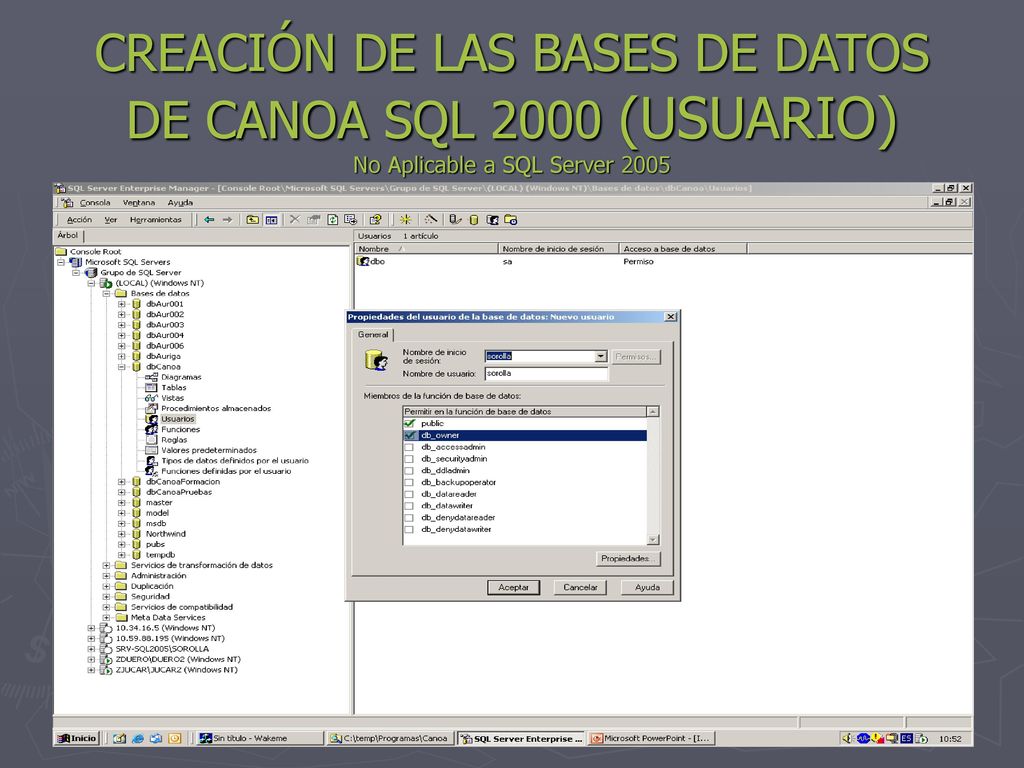
Task: Click the Internet Explorer quick launch icon
Action: [x=138, y=738]
